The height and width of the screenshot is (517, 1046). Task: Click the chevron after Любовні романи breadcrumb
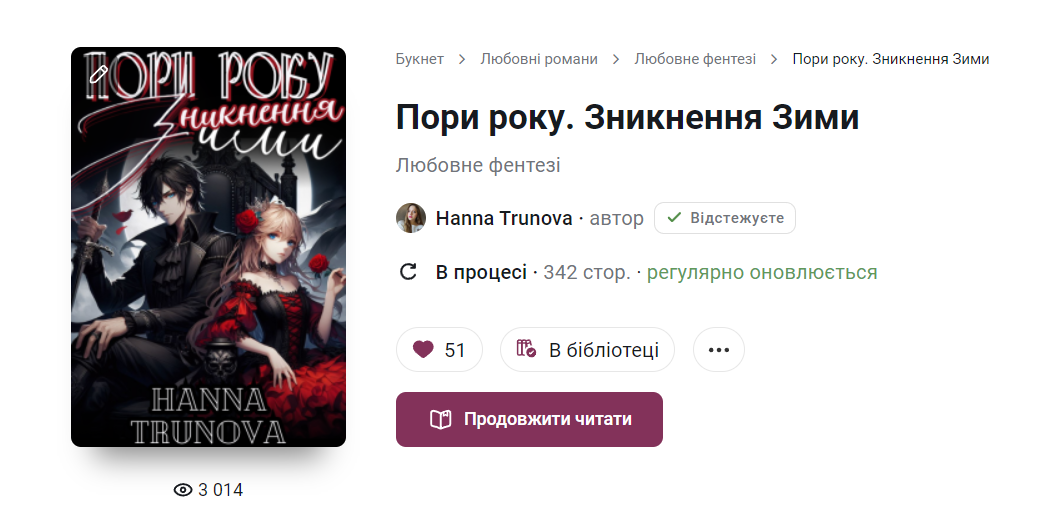(616, 59)
